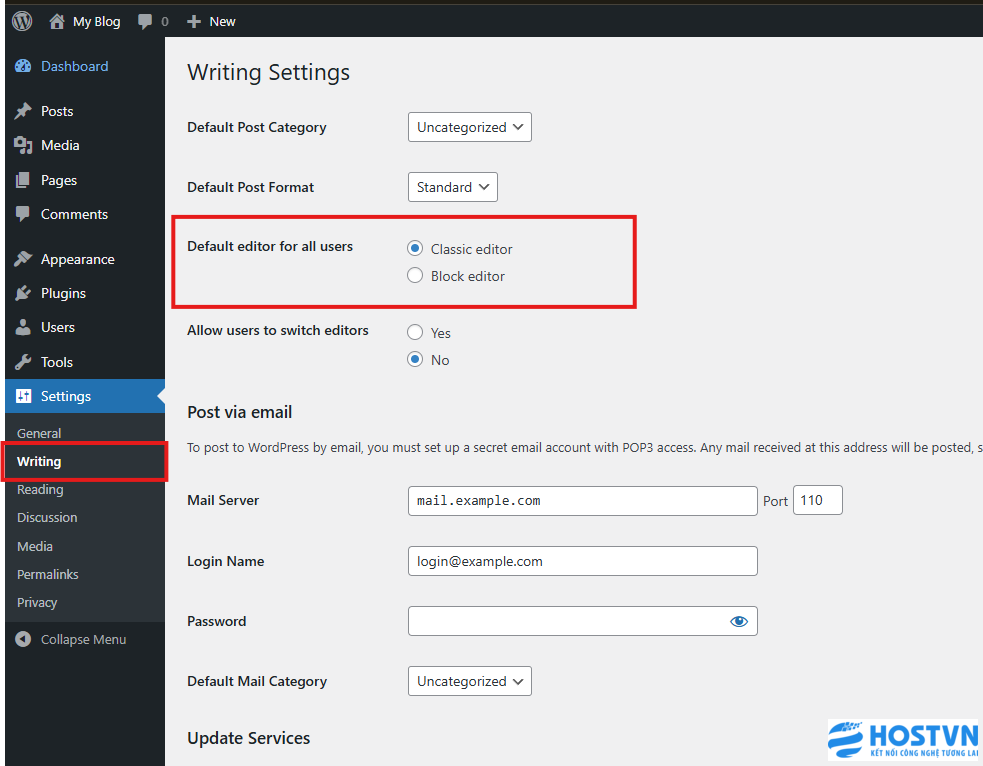Open Appearance via the paintbrush icon
The height and width of the screenshot is (766, 983).
click(x=23, y=259)
